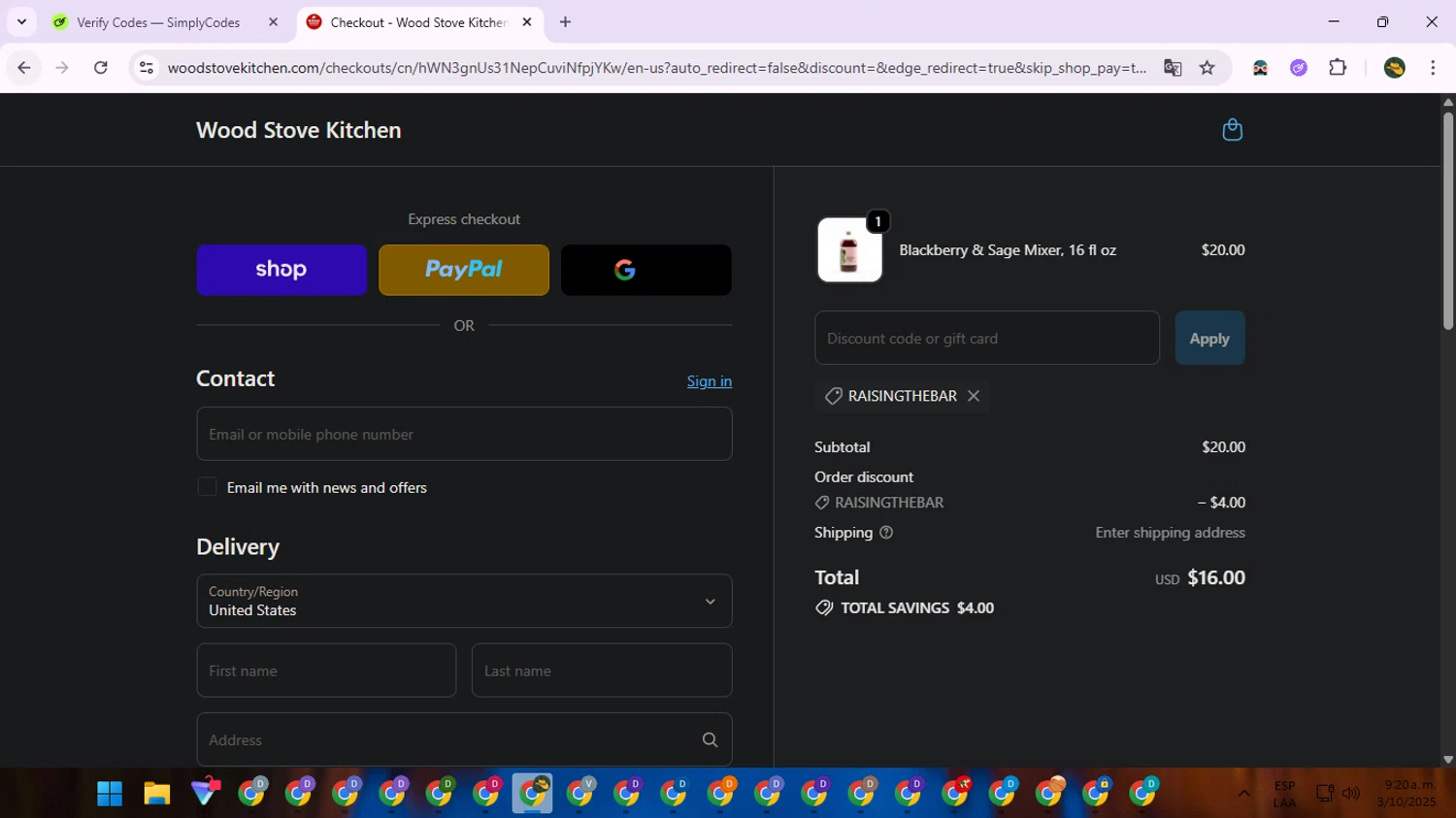Click the Sign in link
Screen dimensions: 1456x818
[x=710, y=381]
